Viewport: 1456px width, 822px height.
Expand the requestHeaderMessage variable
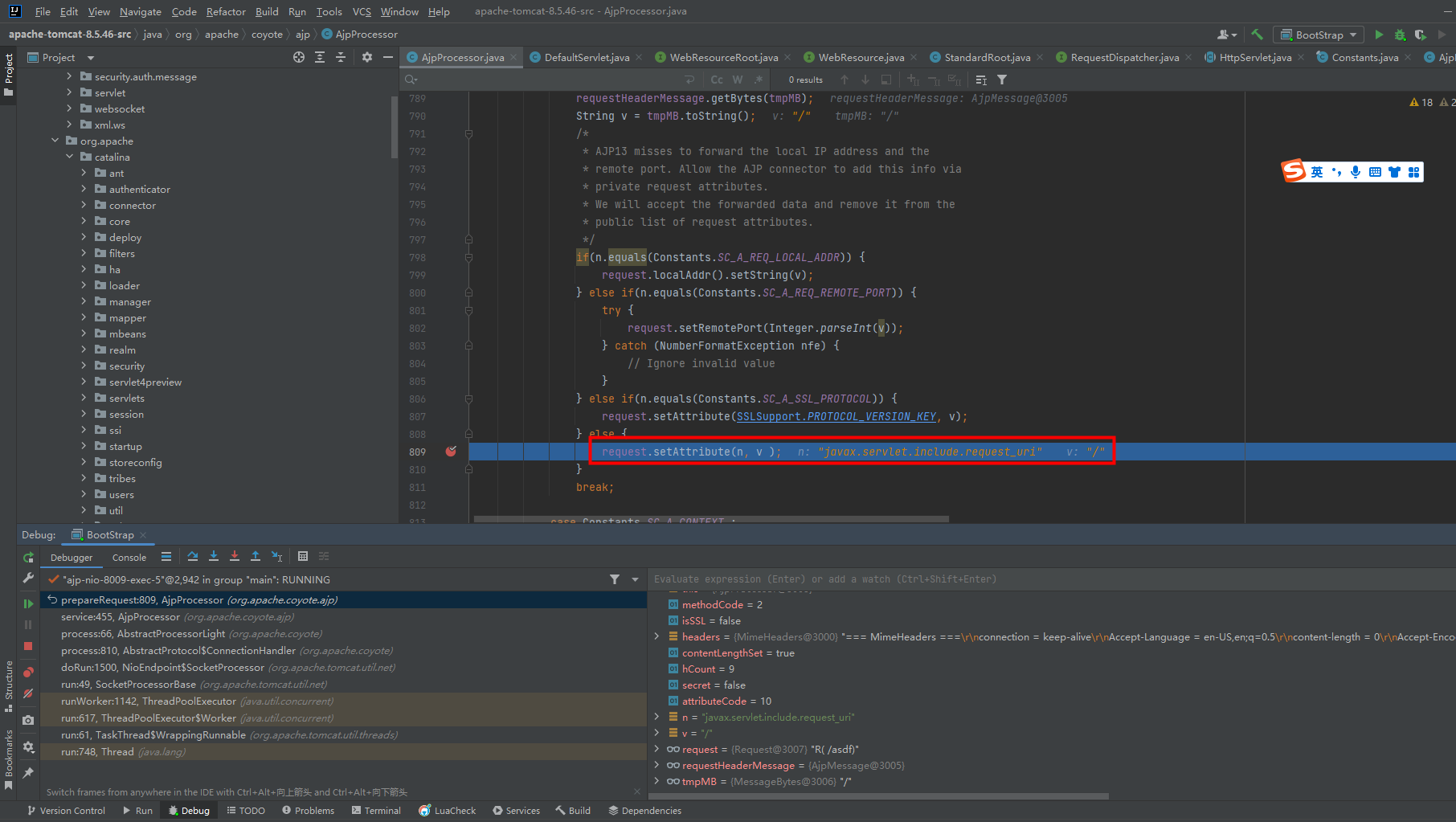tap(657, 765)
